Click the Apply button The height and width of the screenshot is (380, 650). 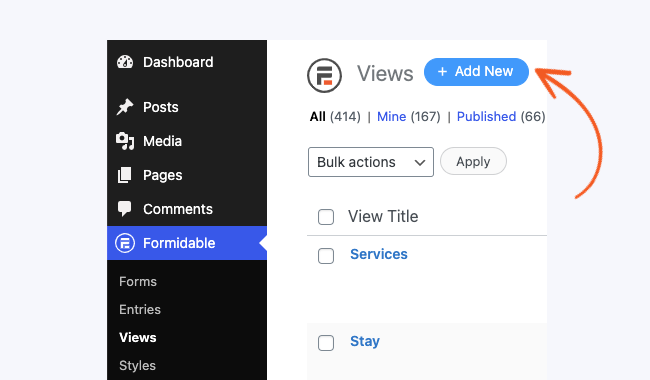point(473,161)
